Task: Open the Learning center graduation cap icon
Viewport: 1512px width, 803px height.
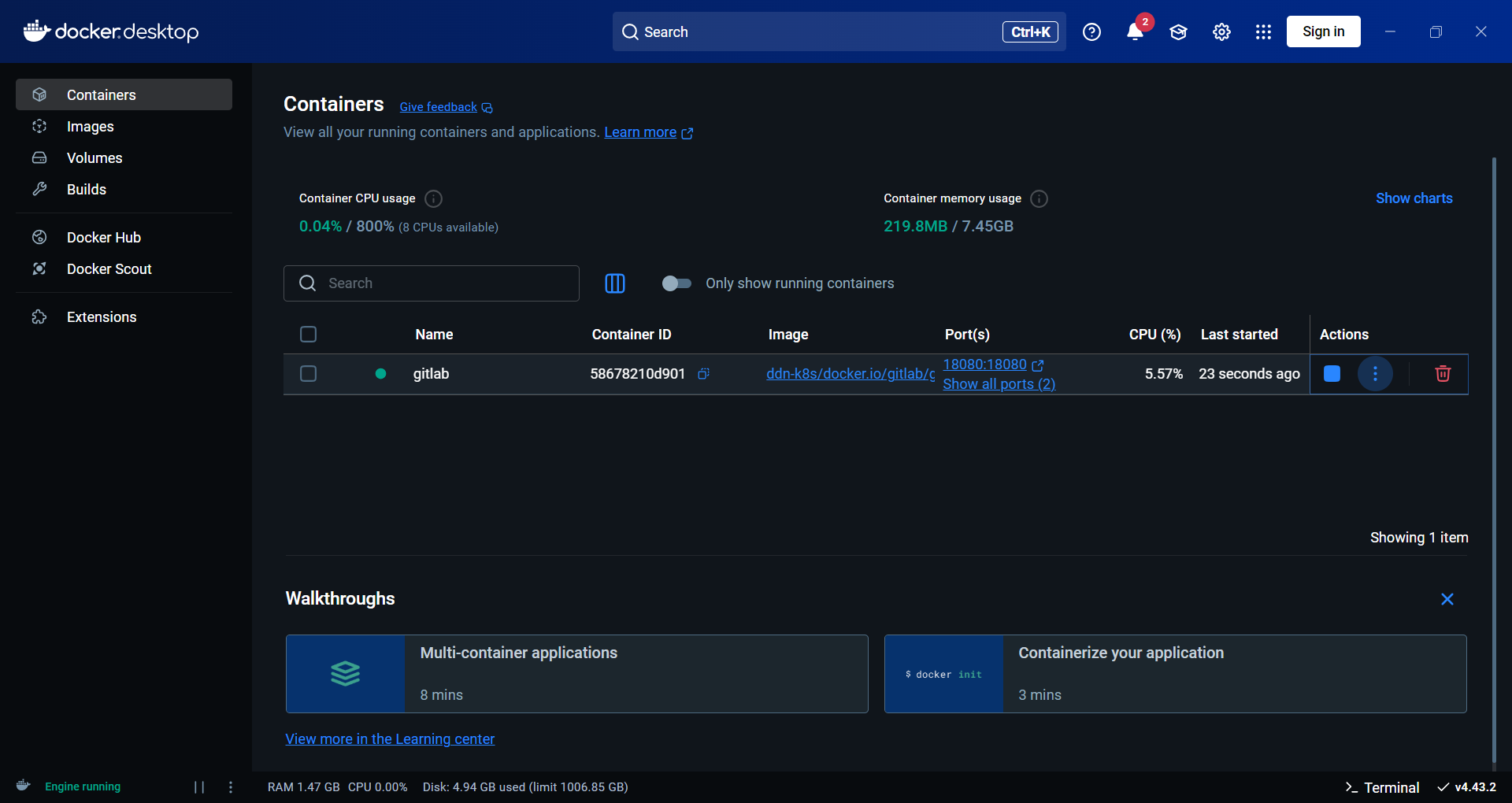Action: [x=1177, y=32]
